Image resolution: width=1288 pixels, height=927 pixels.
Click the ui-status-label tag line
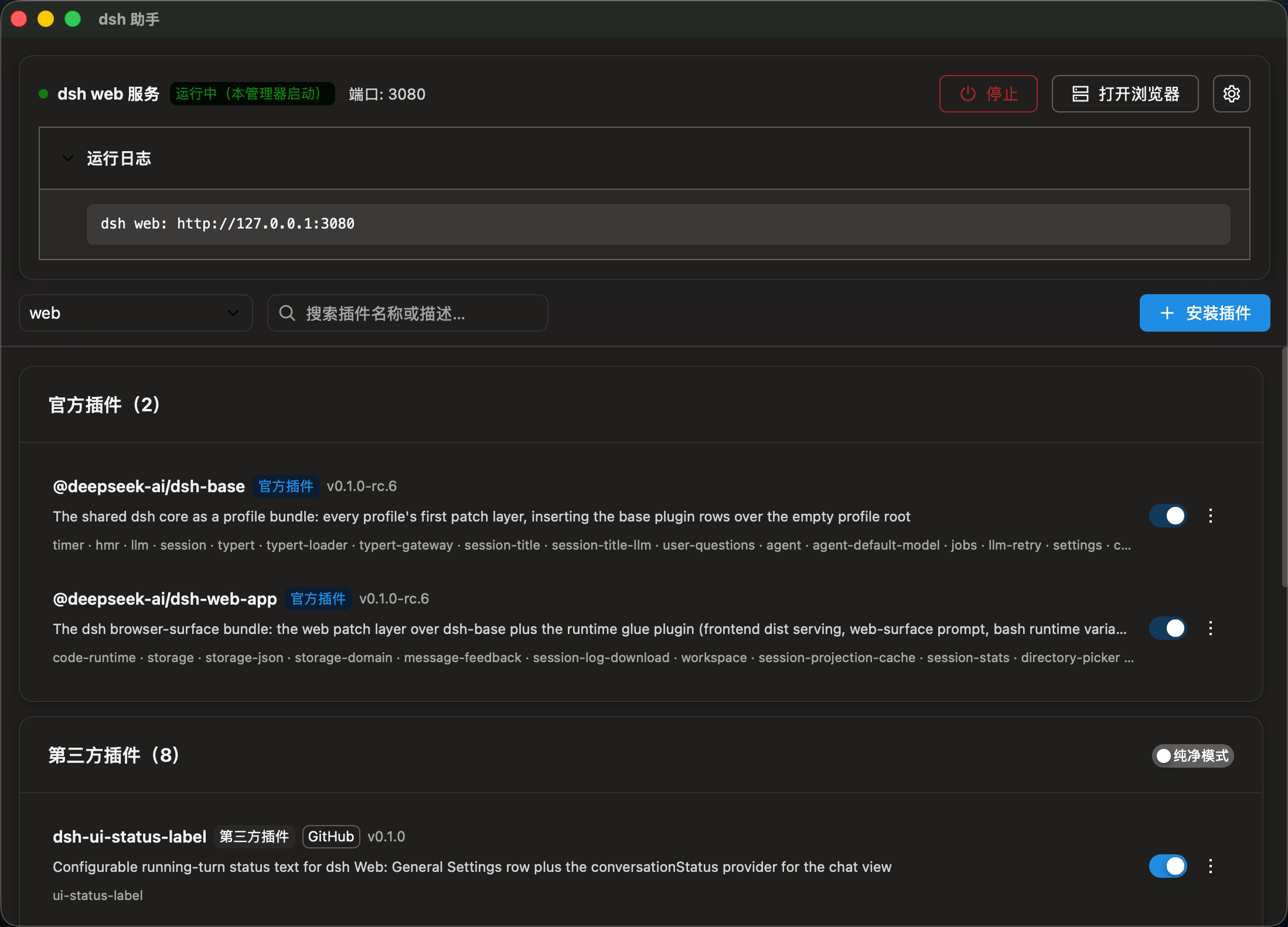coord(98,895)
